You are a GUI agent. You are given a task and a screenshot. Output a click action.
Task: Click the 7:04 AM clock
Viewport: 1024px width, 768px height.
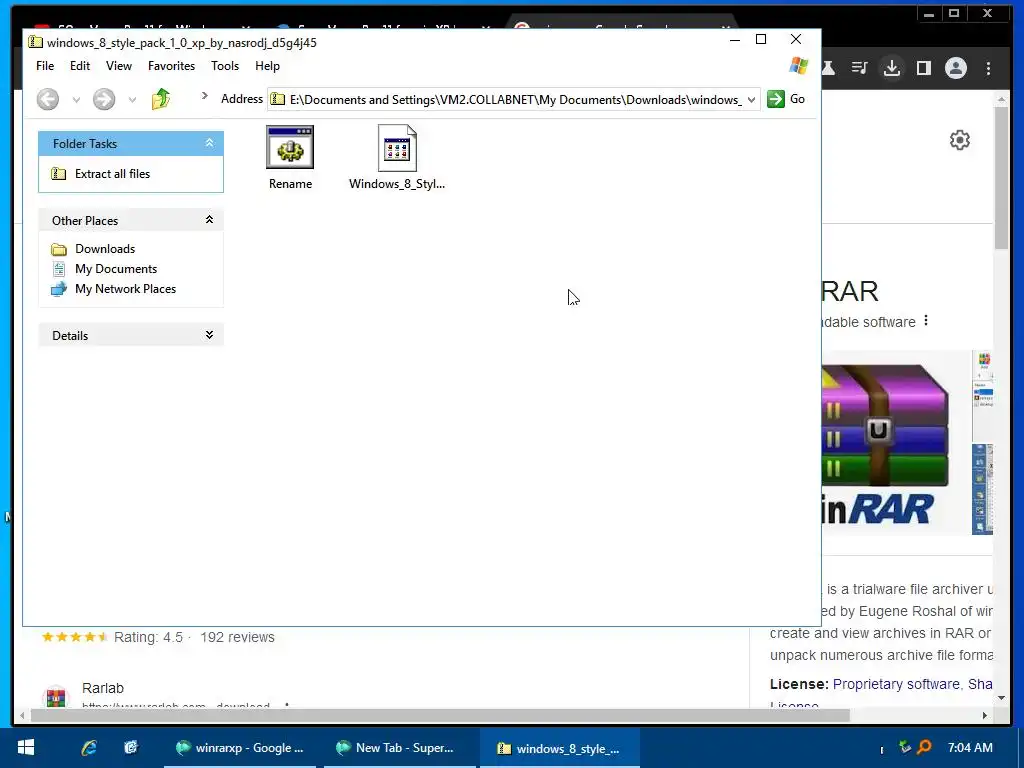tap(970, 748)
